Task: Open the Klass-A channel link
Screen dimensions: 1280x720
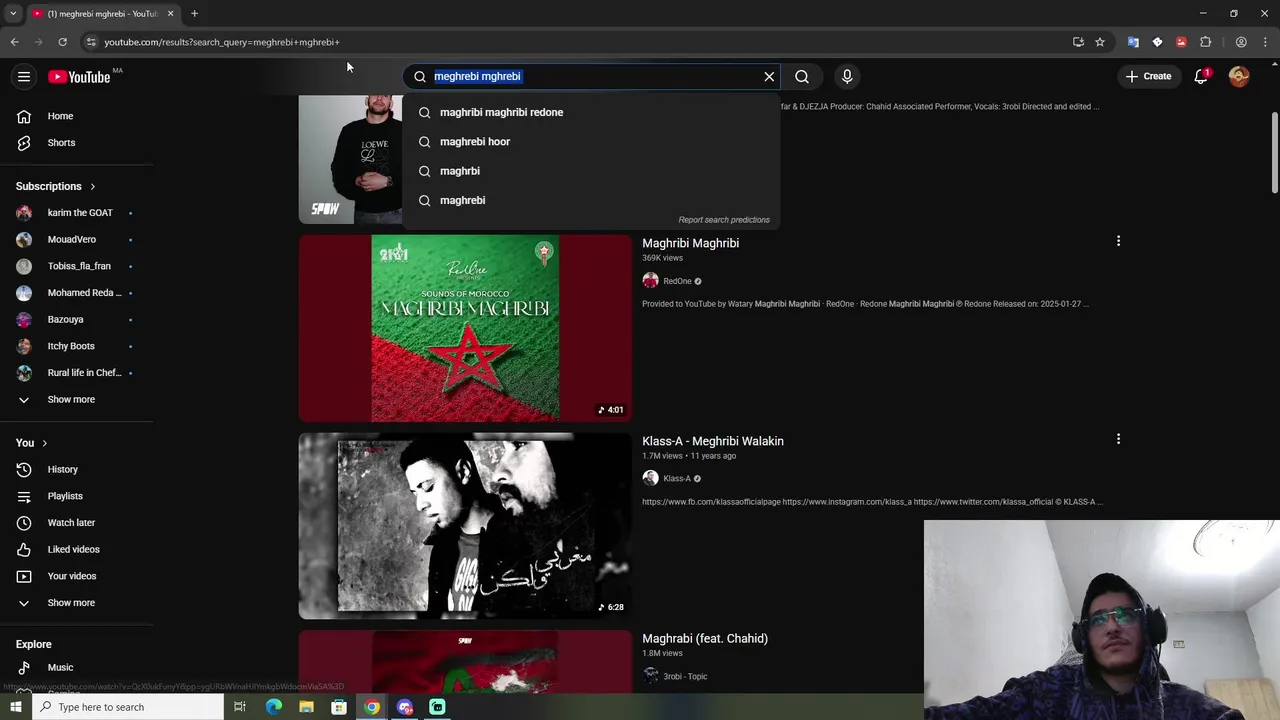Action: point(677,479)
